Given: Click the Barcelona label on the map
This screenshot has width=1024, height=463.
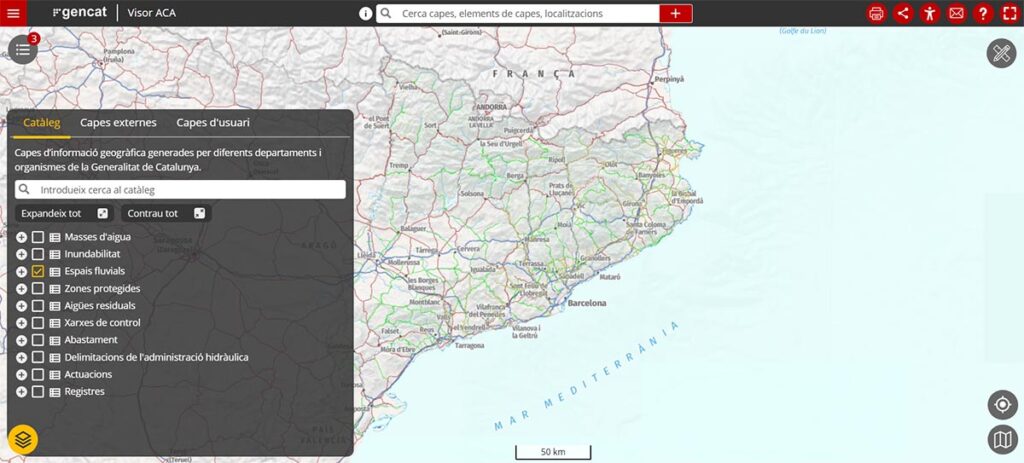Looking at the screenshot, I should [x=586, y=304].
